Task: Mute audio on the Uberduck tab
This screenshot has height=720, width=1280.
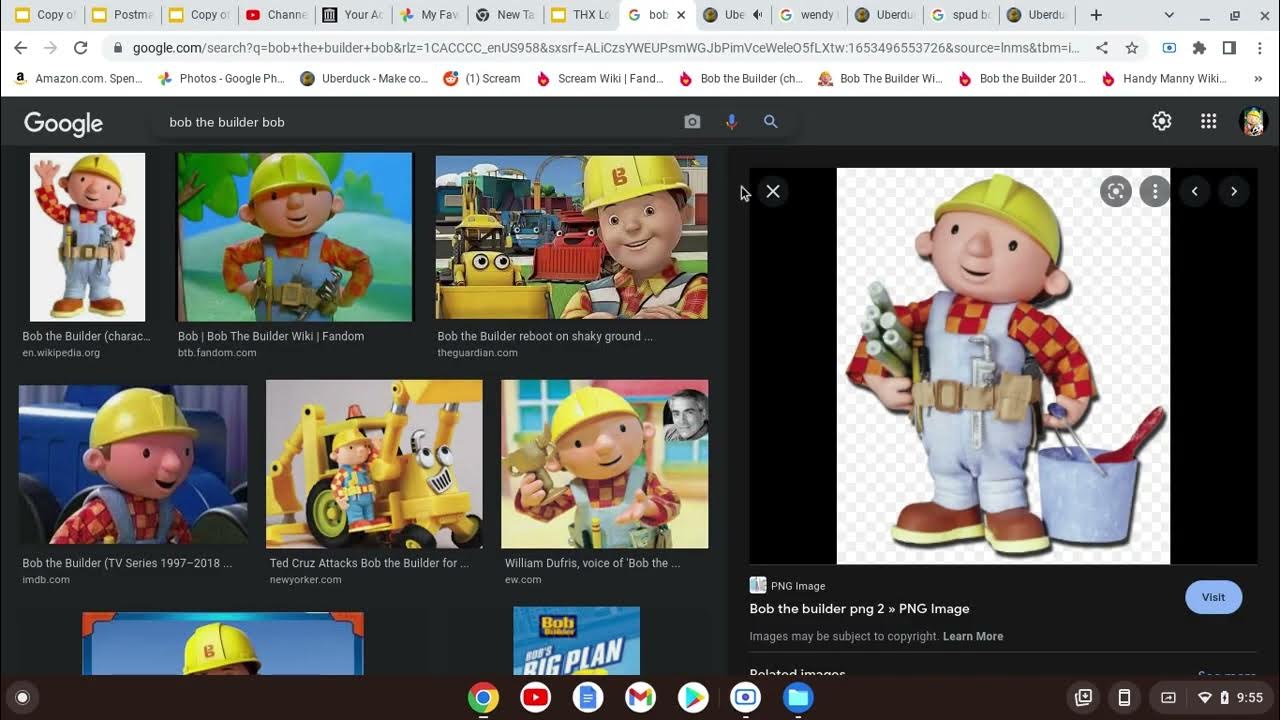Action: pyautogui.click(x=757, y=15)
